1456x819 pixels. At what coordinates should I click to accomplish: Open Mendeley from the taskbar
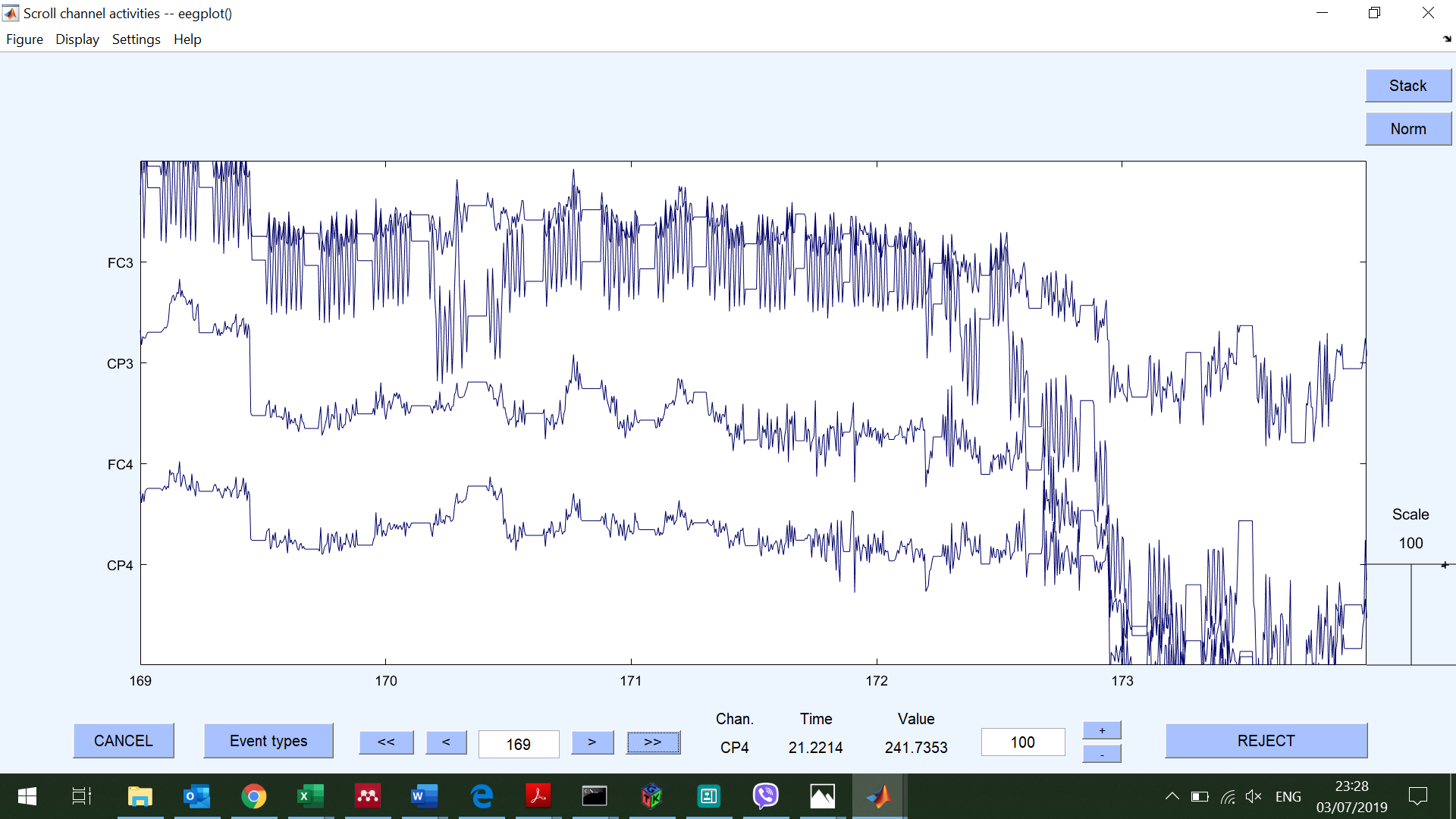(x=368, y=796)
